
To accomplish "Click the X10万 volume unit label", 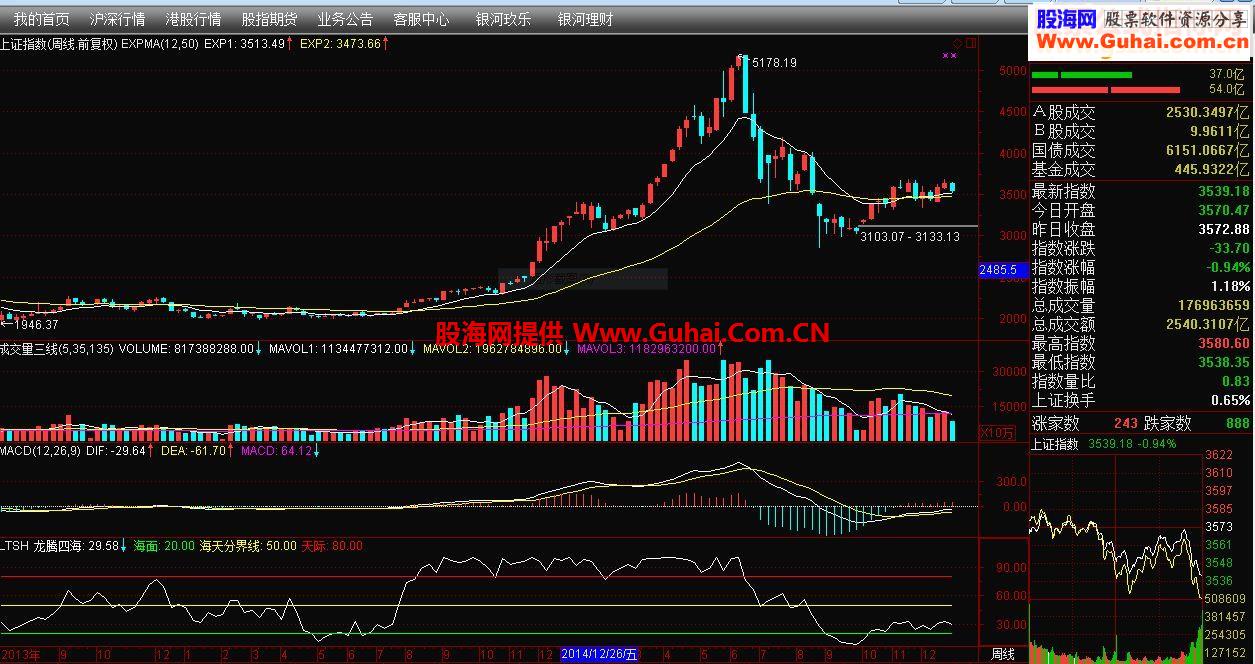I will click(x=996, y=433).
